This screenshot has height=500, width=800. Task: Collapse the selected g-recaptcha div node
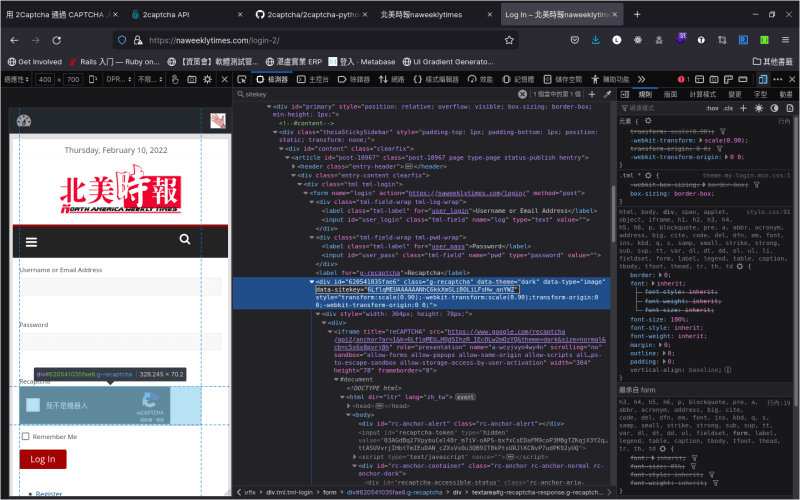[312, 282]
